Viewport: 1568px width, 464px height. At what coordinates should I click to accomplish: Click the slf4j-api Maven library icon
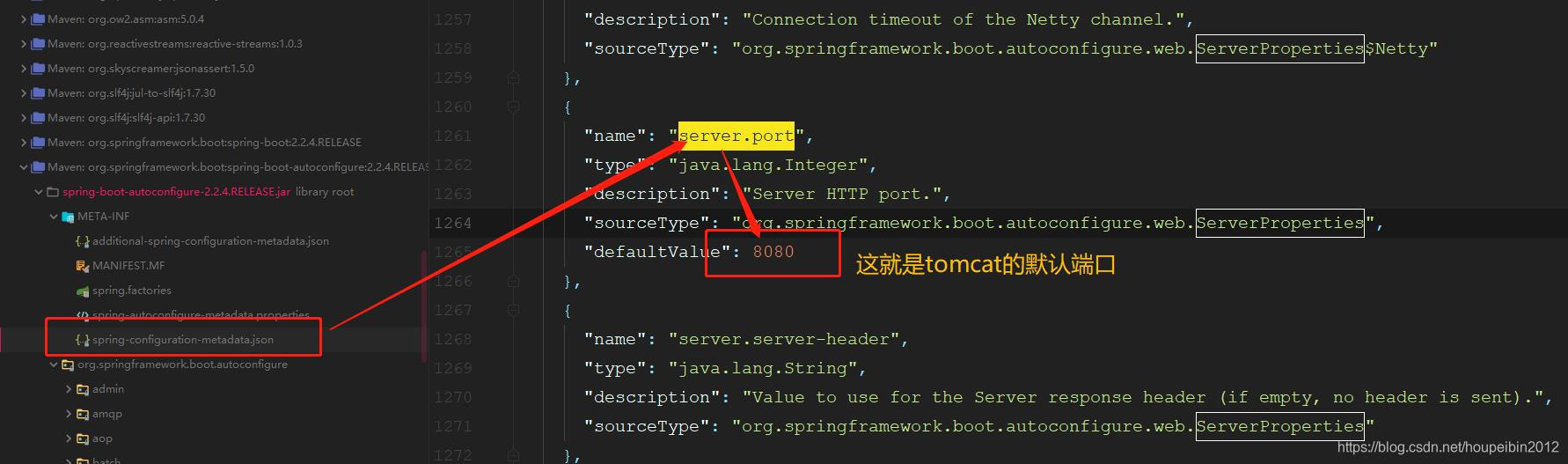point(38,117)
